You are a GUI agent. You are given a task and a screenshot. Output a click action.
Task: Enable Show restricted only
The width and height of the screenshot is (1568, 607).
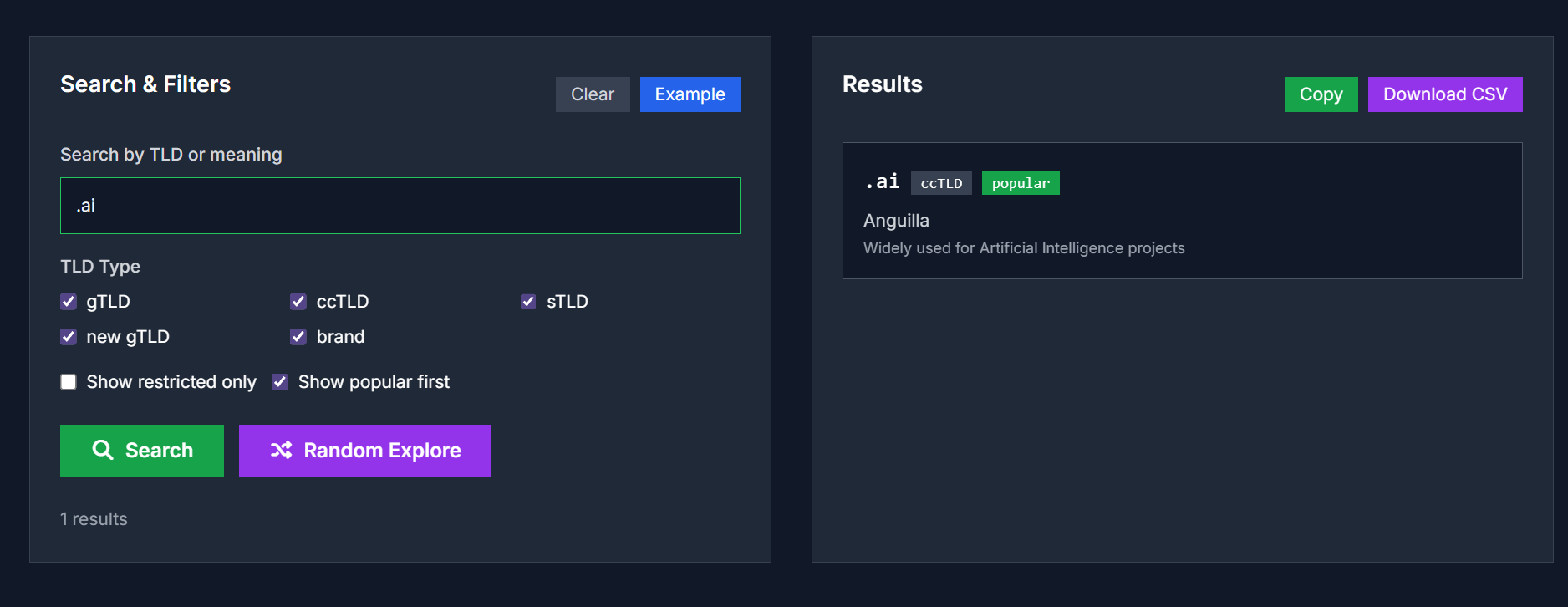point(69,382)
